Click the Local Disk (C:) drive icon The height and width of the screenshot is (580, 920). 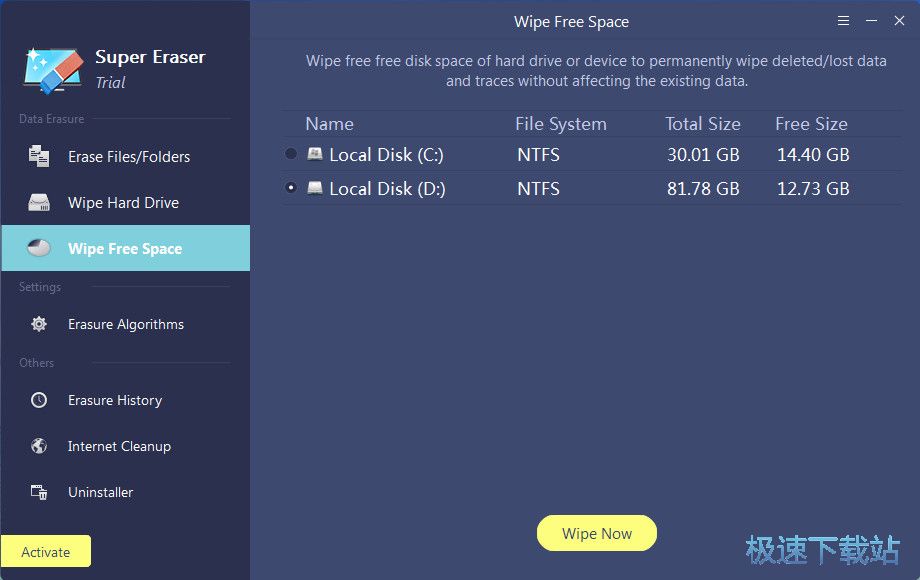point(315,154)
